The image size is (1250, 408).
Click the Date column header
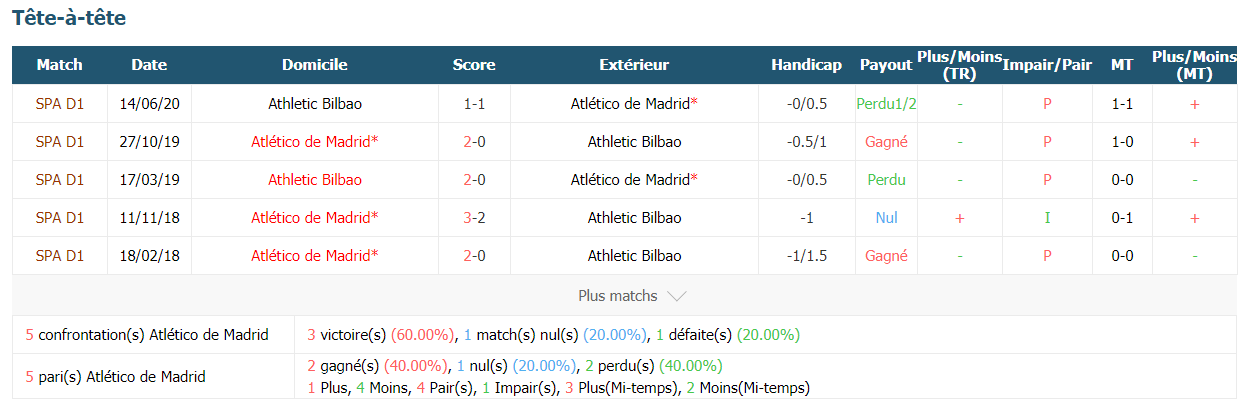149,65
